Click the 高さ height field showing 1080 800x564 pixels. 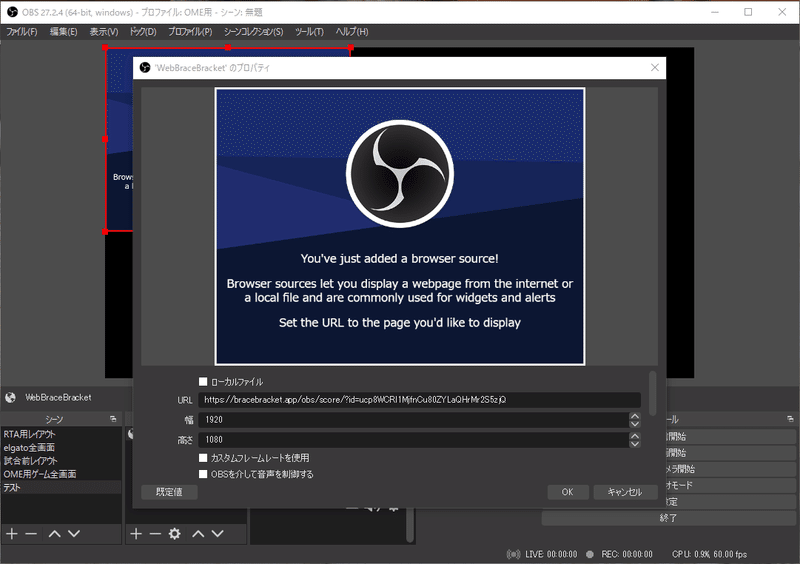[414, 439]
